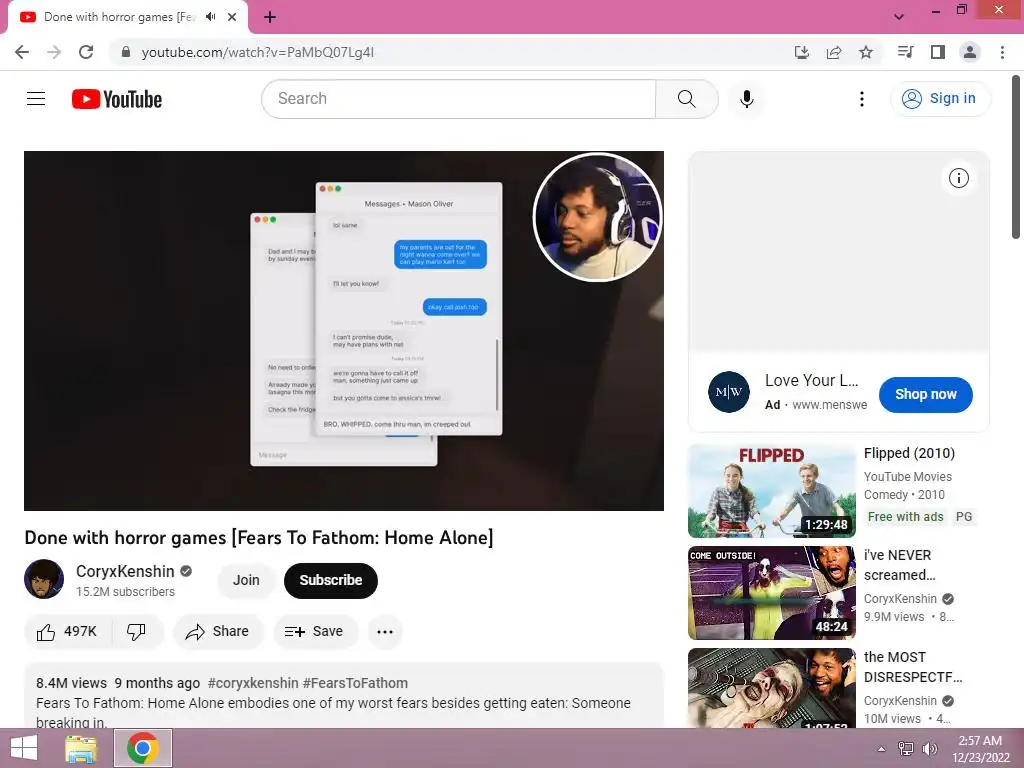
Task: Share the video
Action: (217, 632)
